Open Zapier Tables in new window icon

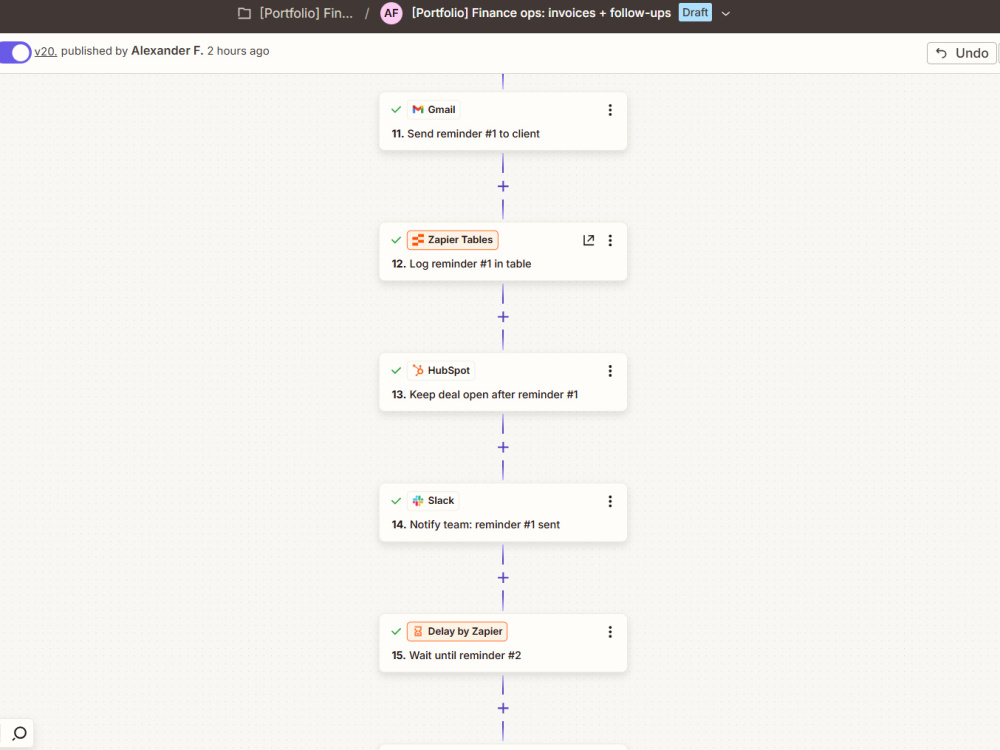(x=588, y=240)
